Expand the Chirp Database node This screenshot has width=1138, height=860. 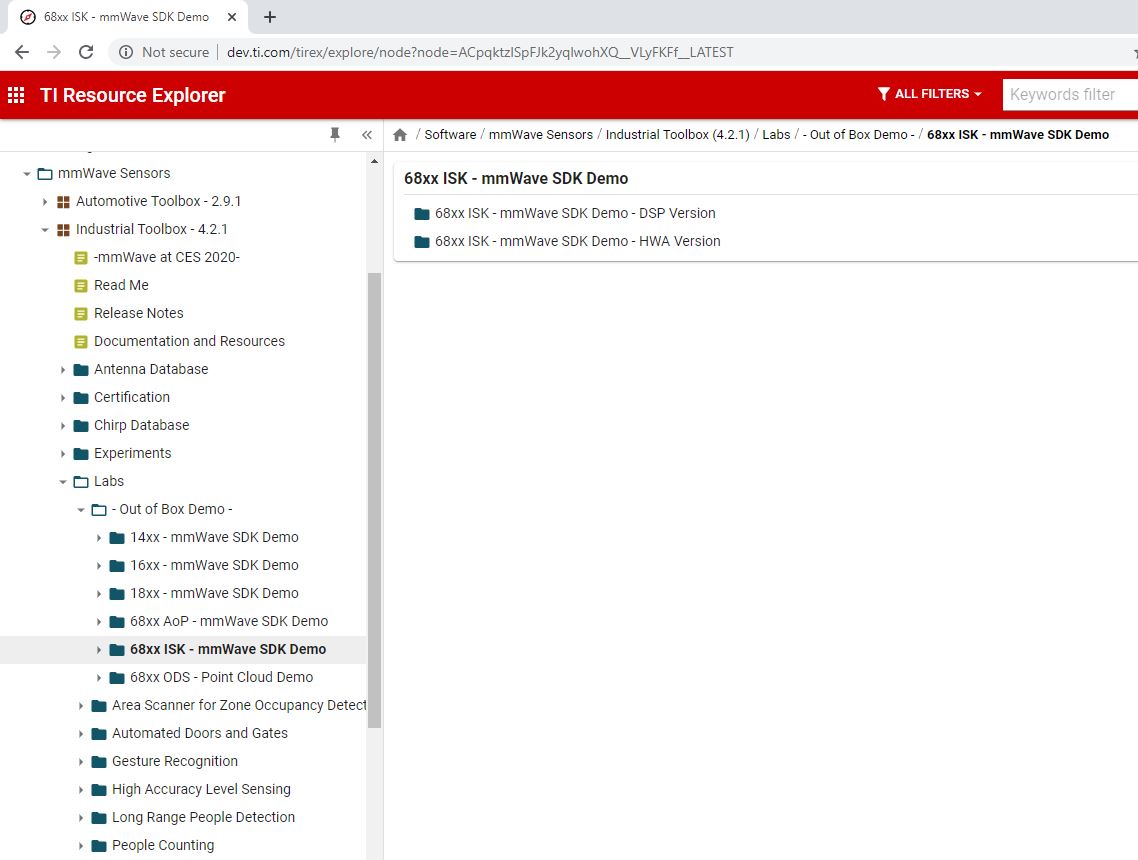tap(63, 426)
